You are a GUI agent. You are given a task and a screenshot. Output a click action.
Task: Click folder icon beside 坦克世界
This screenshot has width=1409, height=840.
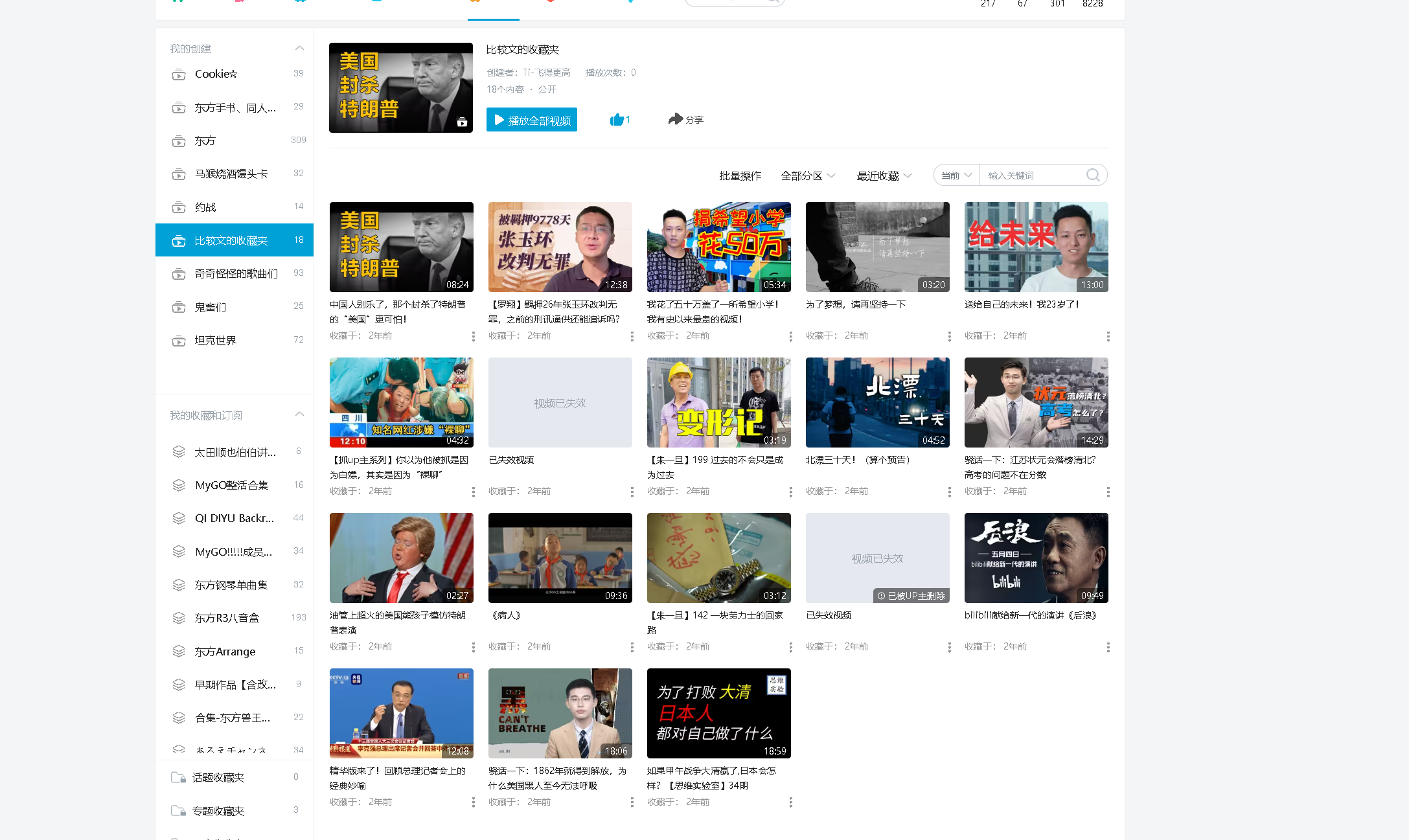pyautogui.click(x=178, y=341)
